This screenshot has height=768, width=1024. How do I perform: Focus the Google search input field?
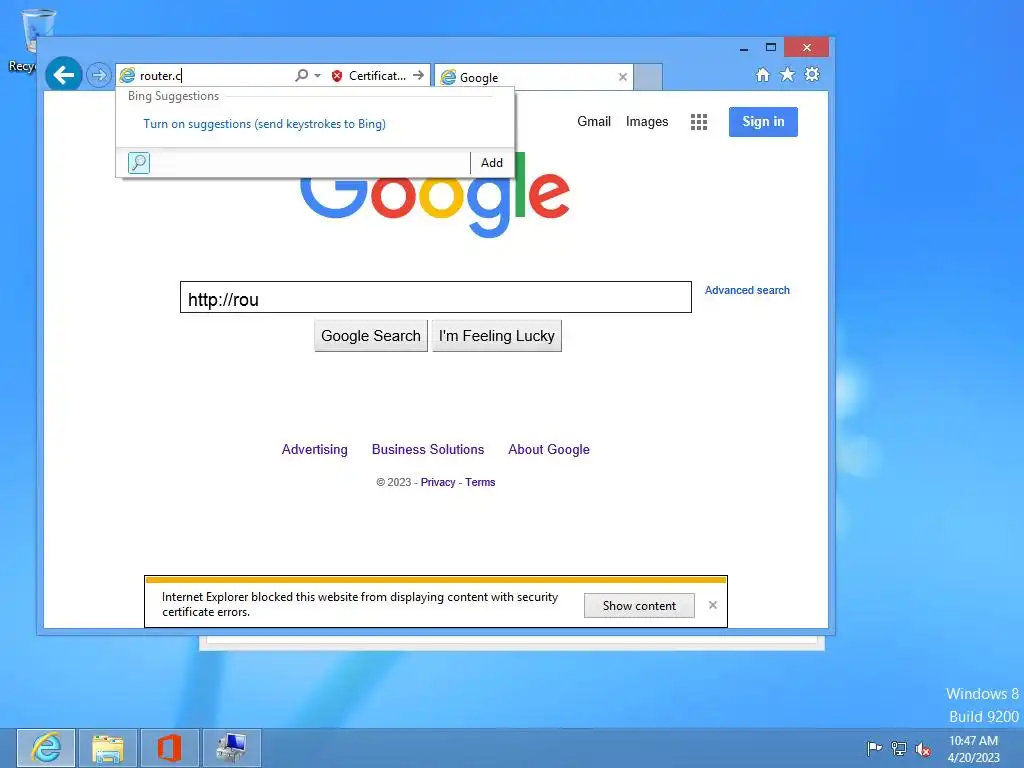coord(436,297)
